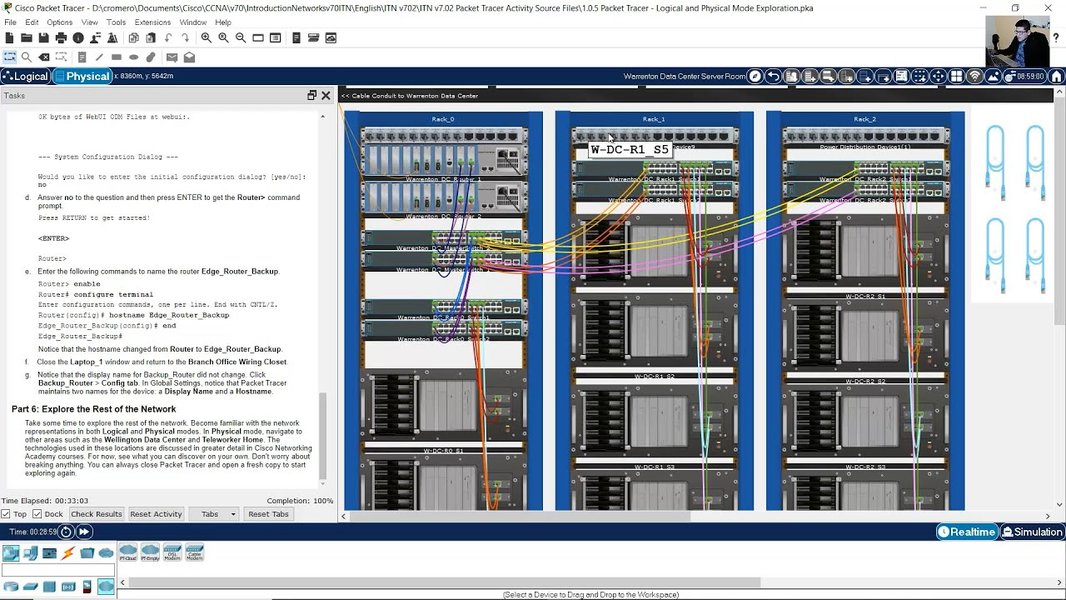
Task: Select Routers subcategory icon
Action: [x=10, y=586]
